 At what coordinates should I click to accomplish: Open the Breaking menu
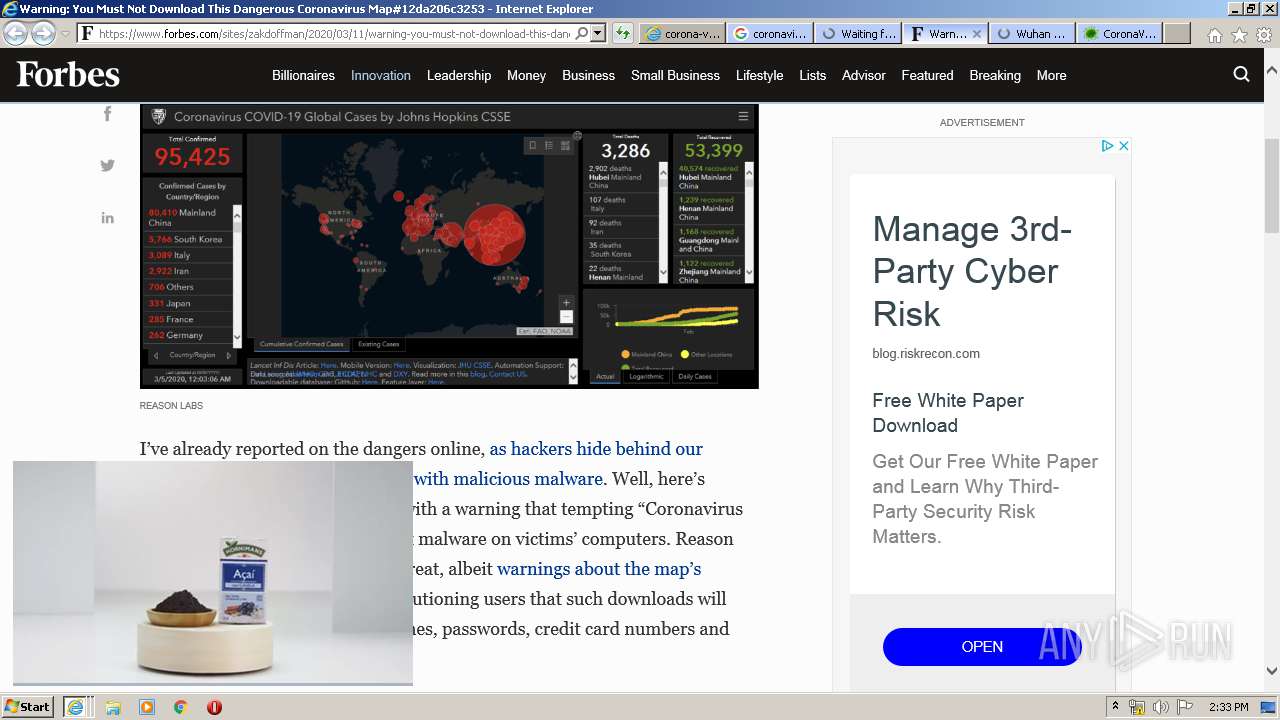tap(995, 75)
